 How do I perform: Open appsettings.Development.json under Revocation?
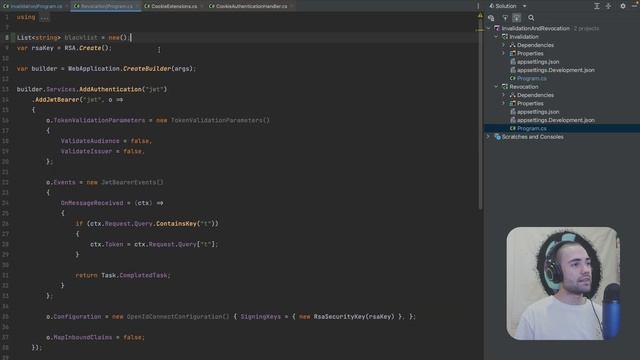click(556, 120)
